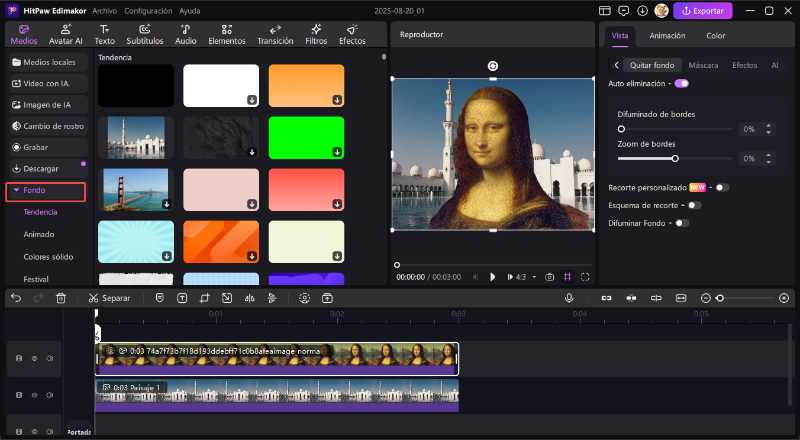Select the Paisaje 1 clip
This screenshot has height=440, width=800.
click(277, 395)
